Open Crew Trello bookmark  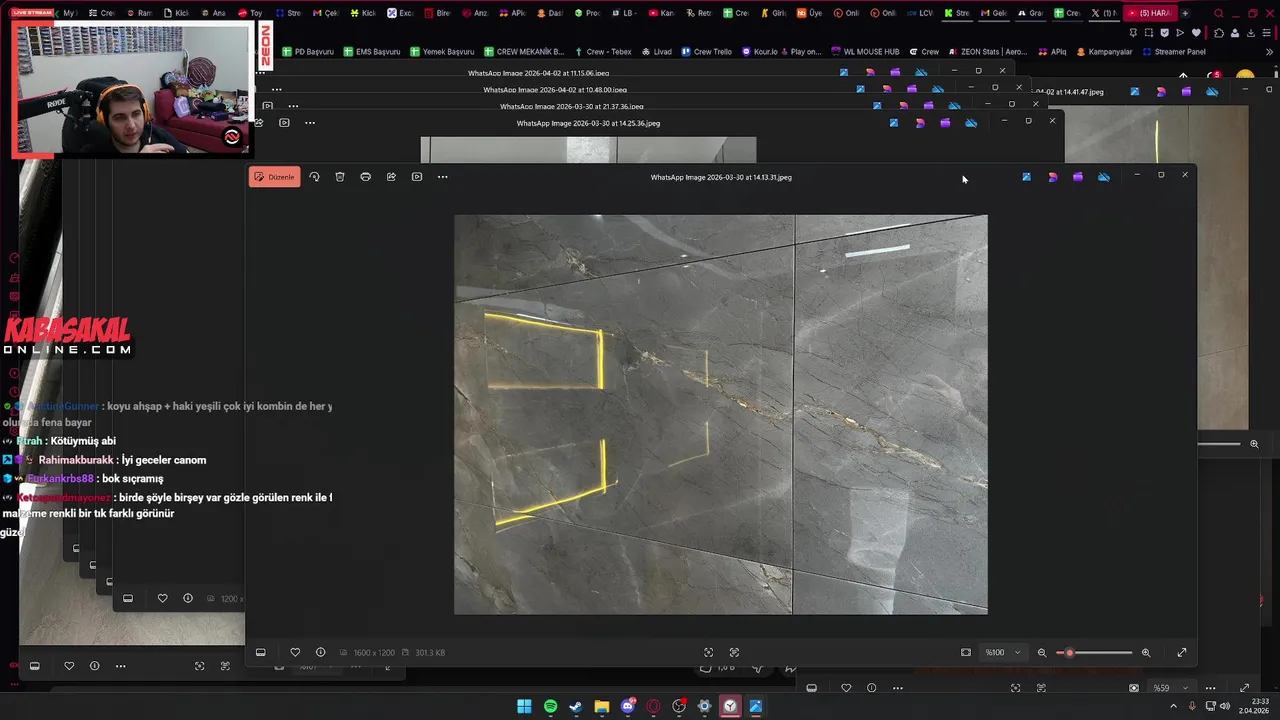[x=707, y=51]
